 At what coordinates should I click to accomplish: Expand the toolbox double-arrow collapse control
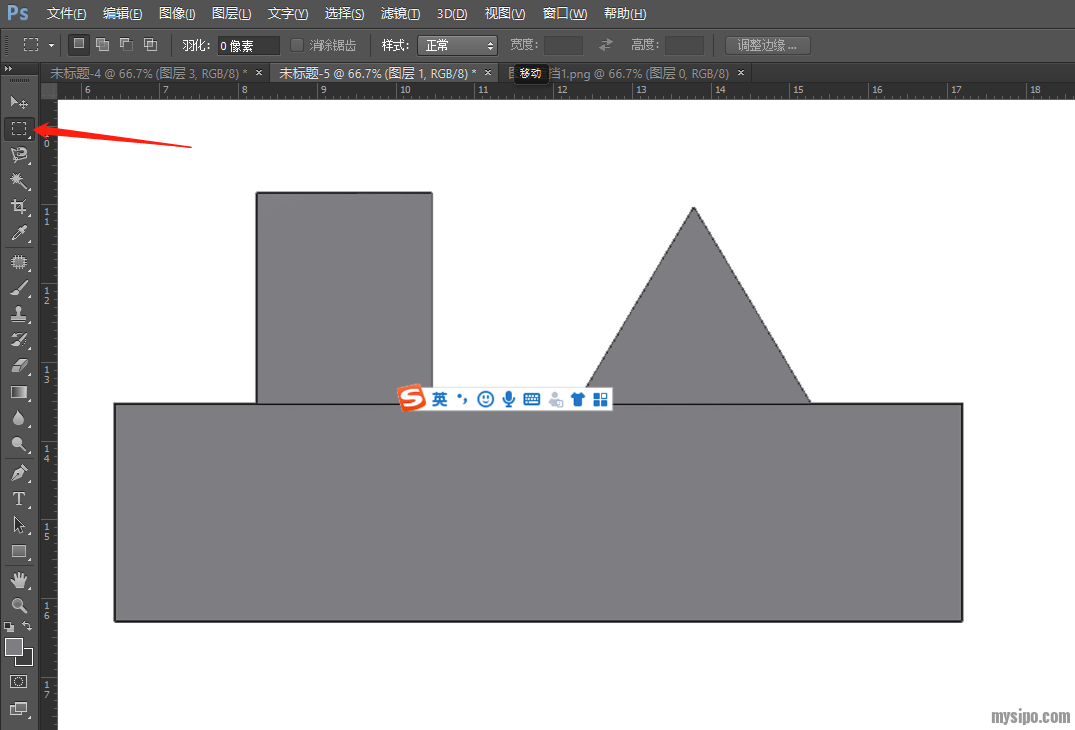click(x=9, y=69)
